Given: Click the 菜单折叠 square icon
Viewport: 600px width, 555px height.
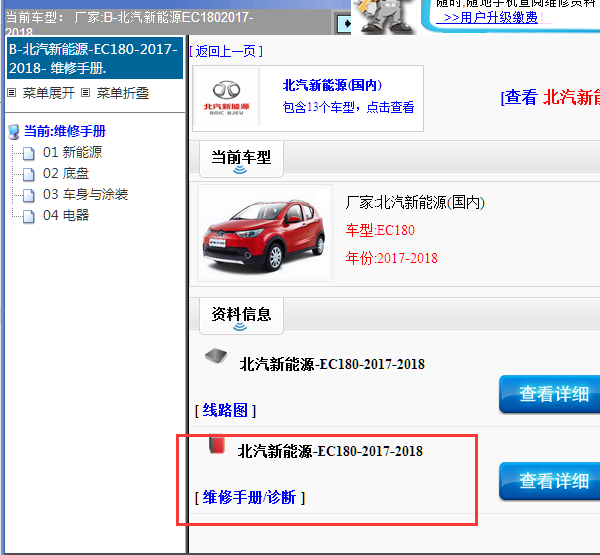Looking at the screenshot, I should [x=86, y=93].
